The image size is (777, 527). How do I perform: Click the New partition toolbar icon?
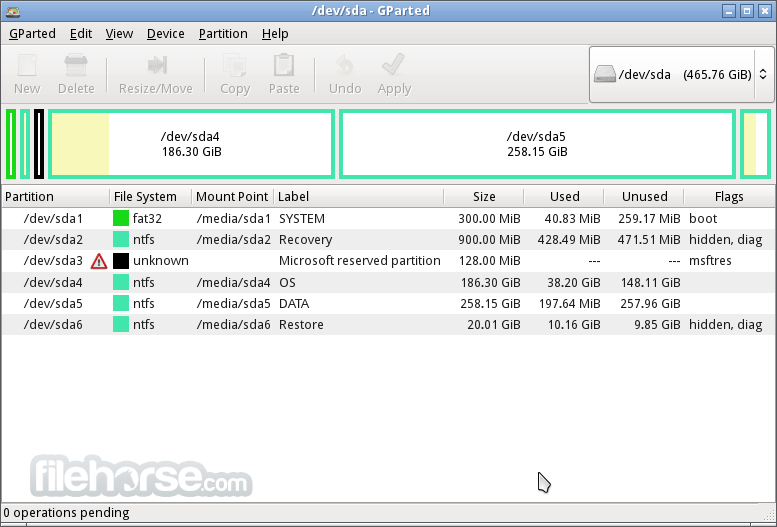tap(27, 65)
